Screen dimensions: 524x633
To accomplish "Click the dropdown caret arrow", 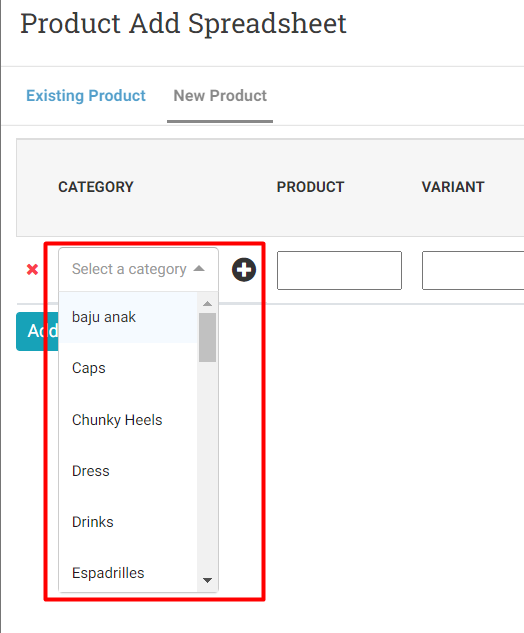I will pyautogui.click(x=199, y=268).
